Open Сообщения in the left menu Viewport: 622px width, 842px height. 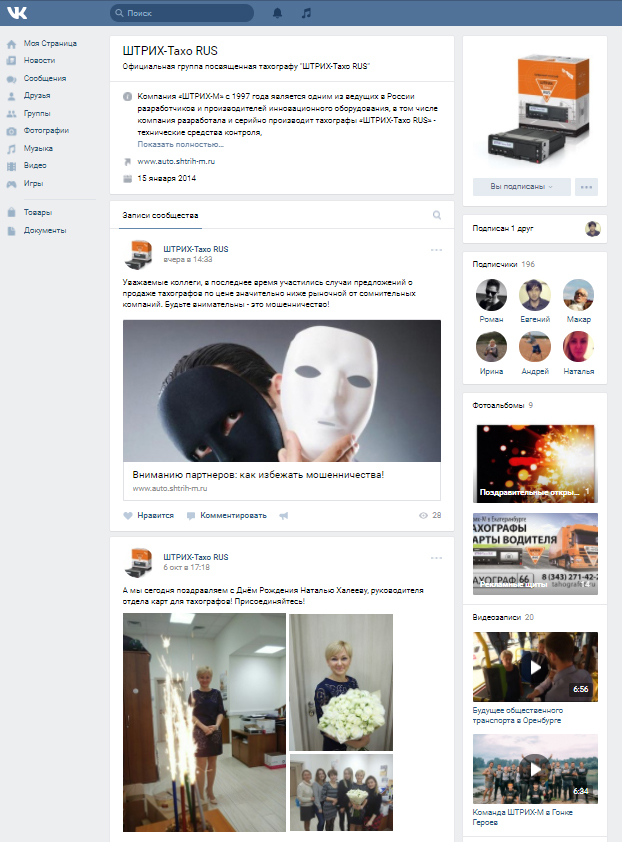[45, 78]
